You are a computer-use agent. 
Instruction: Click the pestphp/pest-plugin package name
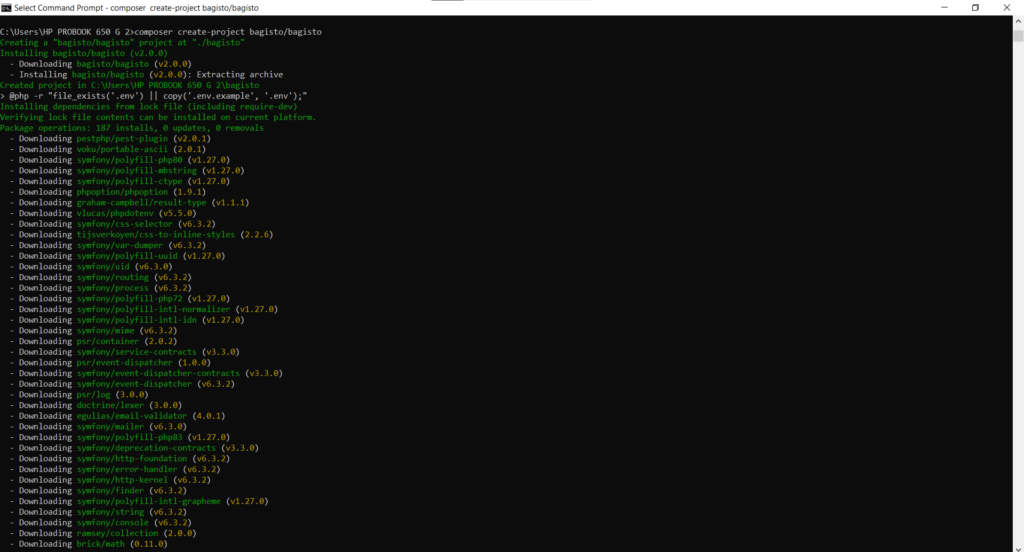(120, 139)
